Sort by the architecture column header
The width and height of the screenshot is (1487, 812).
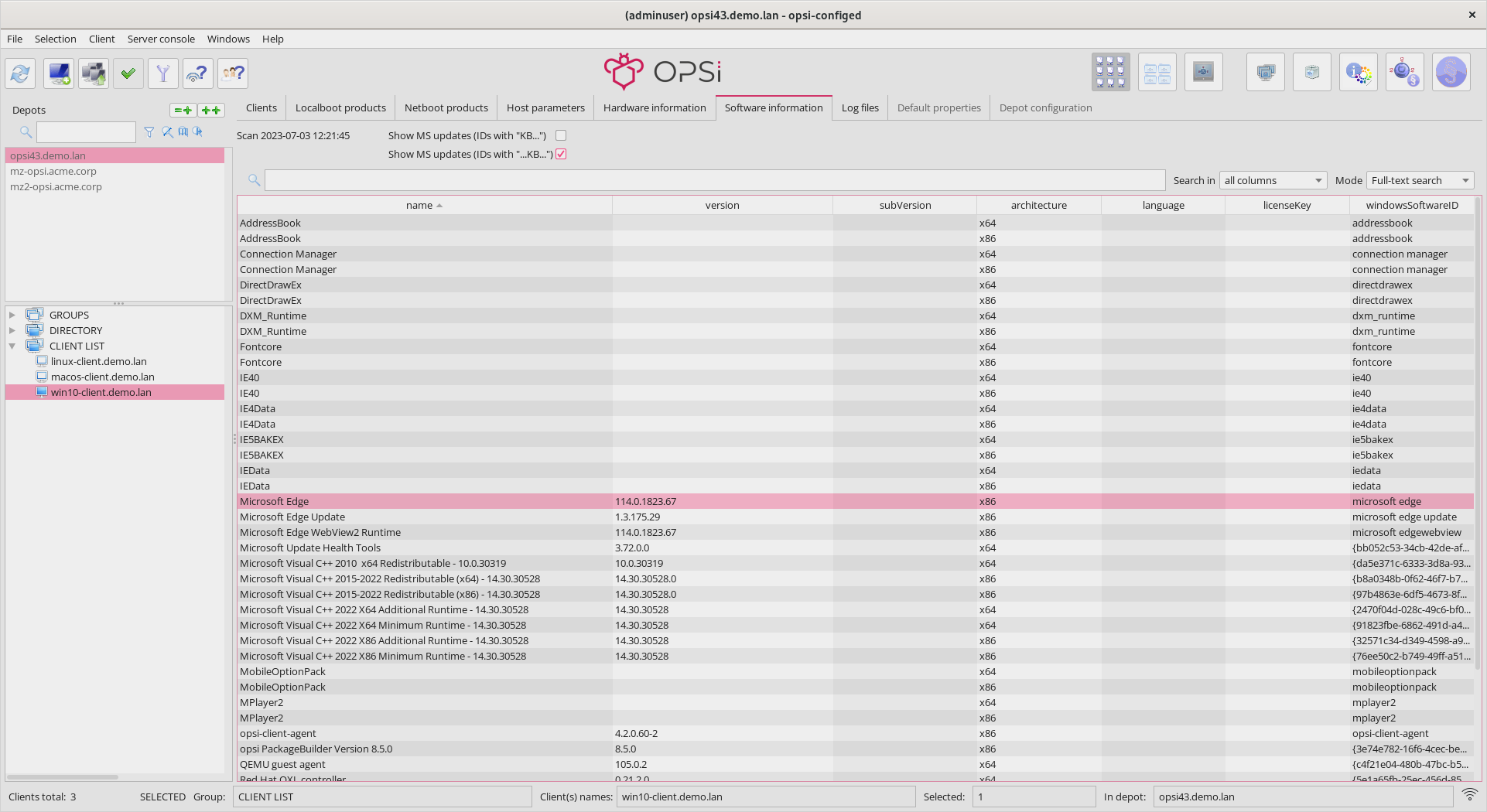point(1038,205)
